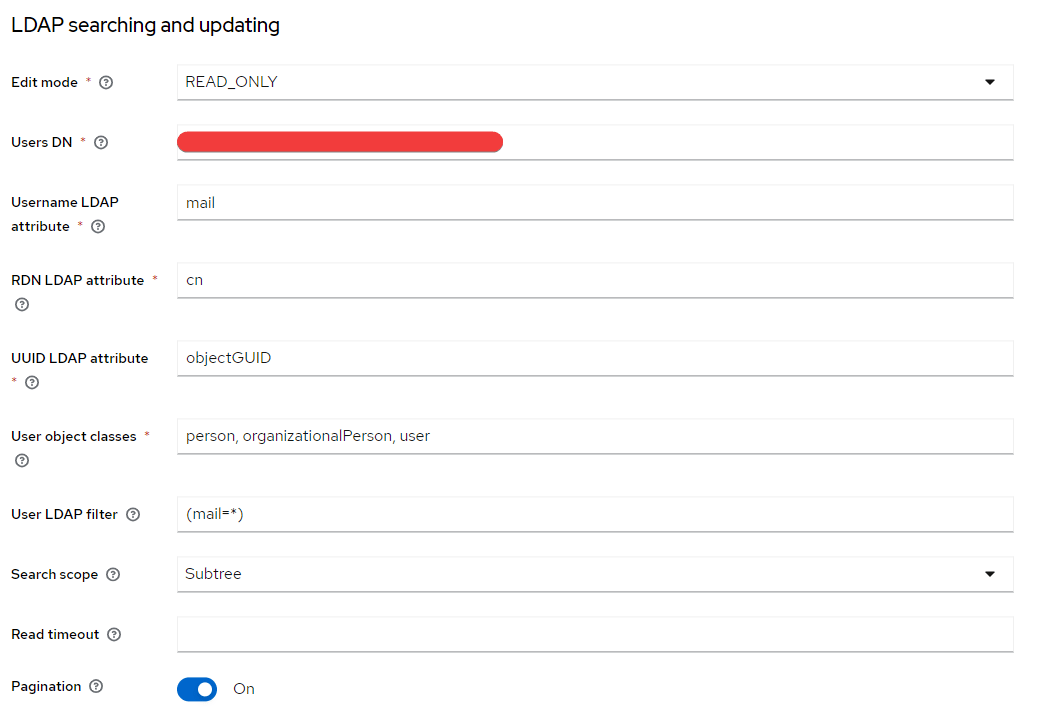Show help for RDN LDAP attribute
The image size is (1044, 715).
[x=22, y=304]
